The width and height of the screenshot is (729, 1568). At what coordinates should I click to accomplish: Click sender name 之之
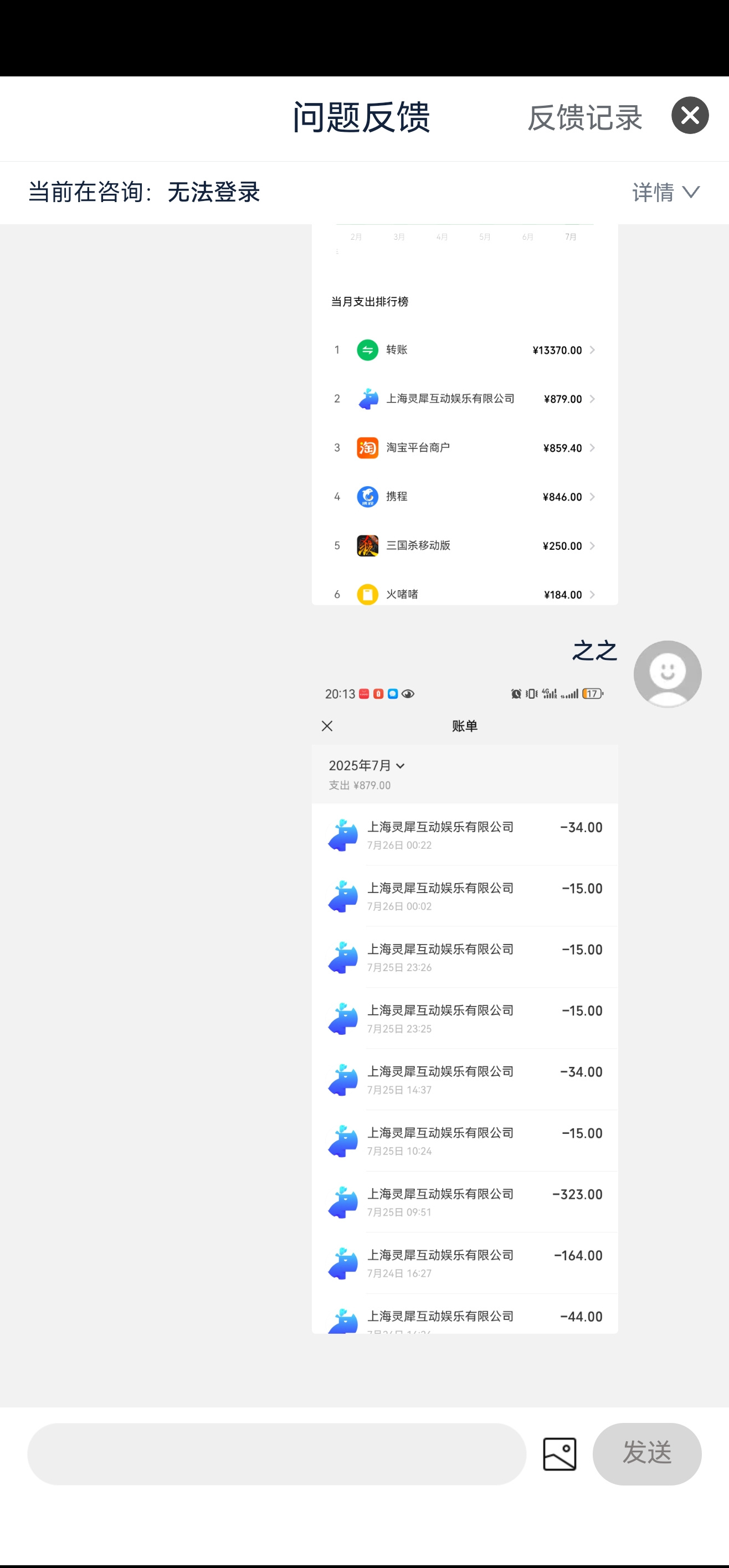(x=595, y=651)
